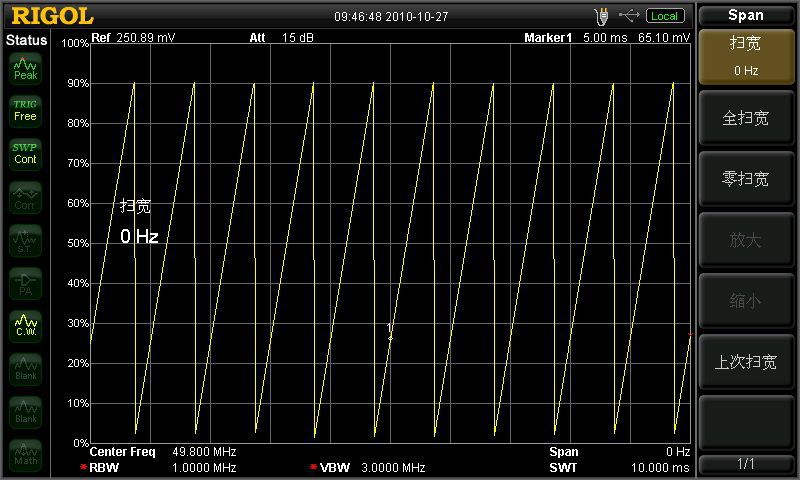This screenshot has height=480, width=800.
Task: Click the SWT 10.000 ms readout
Action: (620, 467)
